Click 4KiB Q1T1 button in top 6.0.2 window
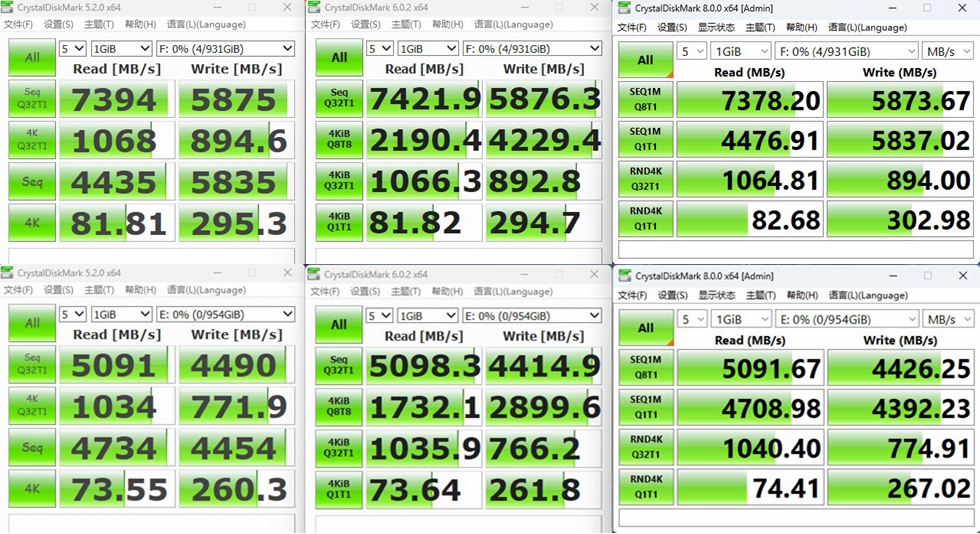Viewport: 980px width, 534px height. click(x=339, y=222)
